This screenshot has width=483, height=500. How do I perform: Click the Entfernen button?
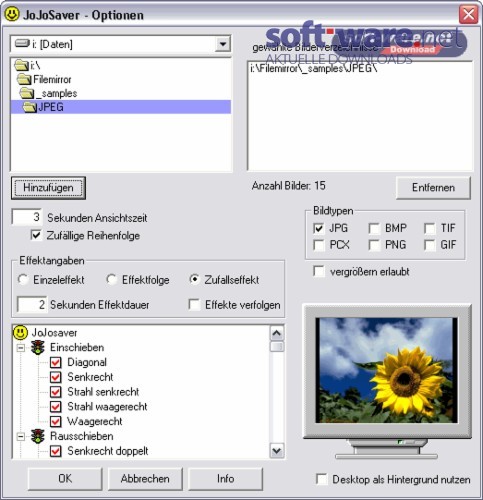coord(433,188)
